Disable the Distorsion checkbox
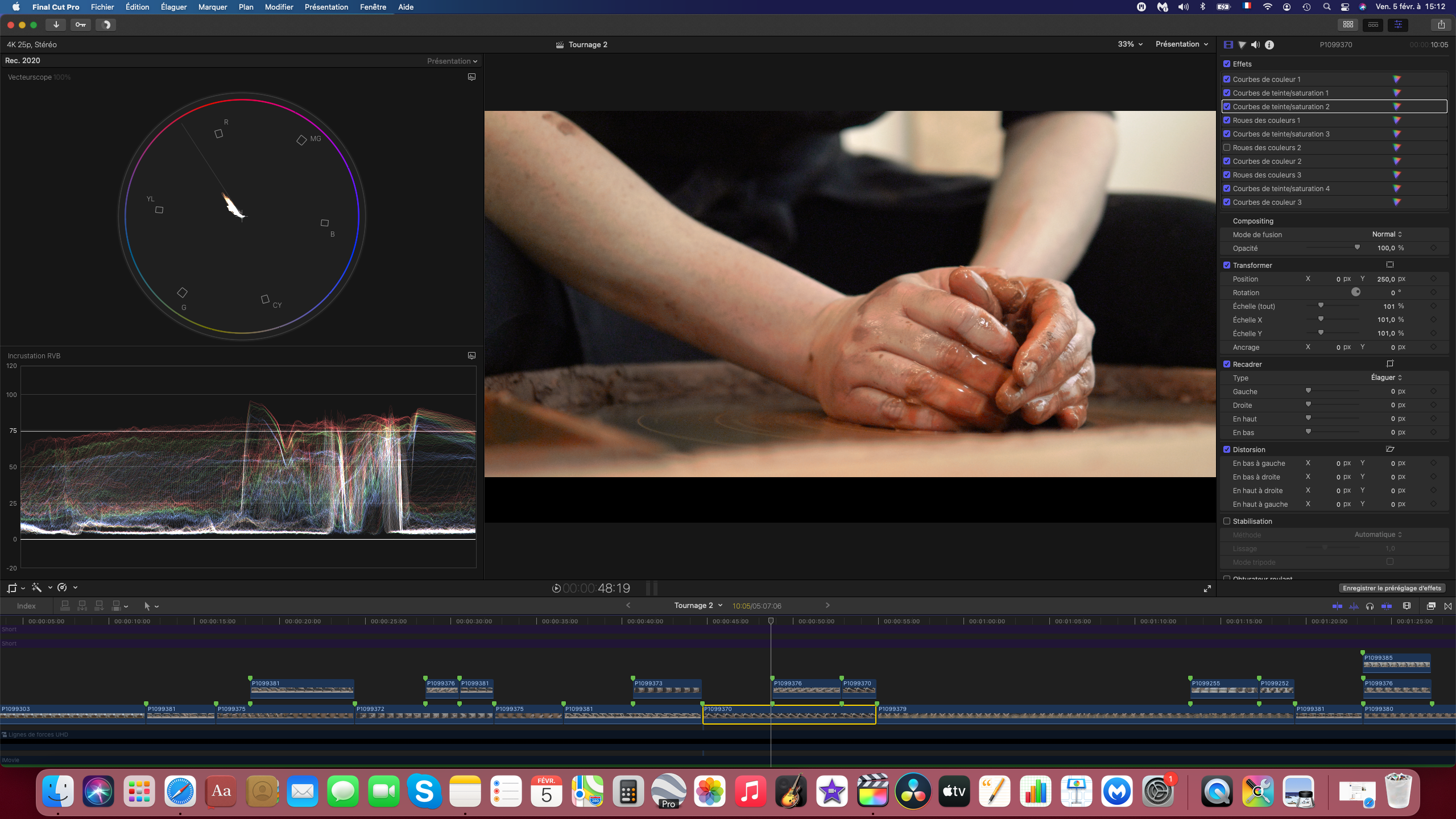This screenshot has width=1456, height=819. click(1227, 449)
